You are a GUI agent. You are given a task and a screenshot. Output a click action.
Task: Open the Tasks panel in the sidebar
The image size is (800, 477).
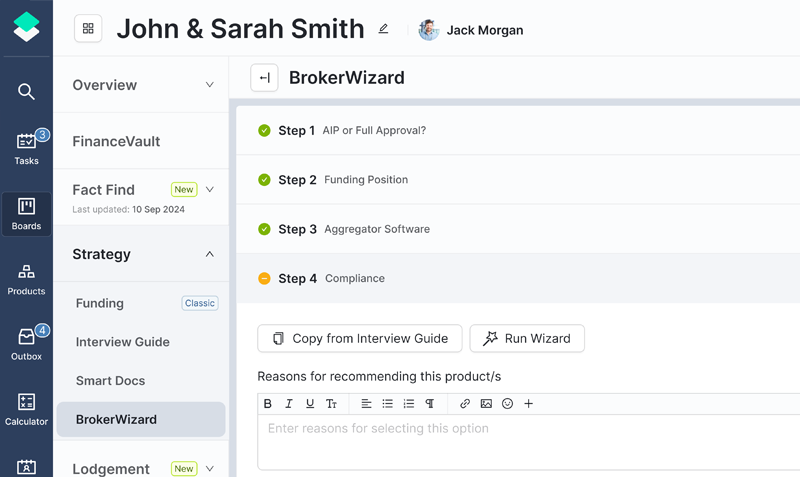click(26, 148)
